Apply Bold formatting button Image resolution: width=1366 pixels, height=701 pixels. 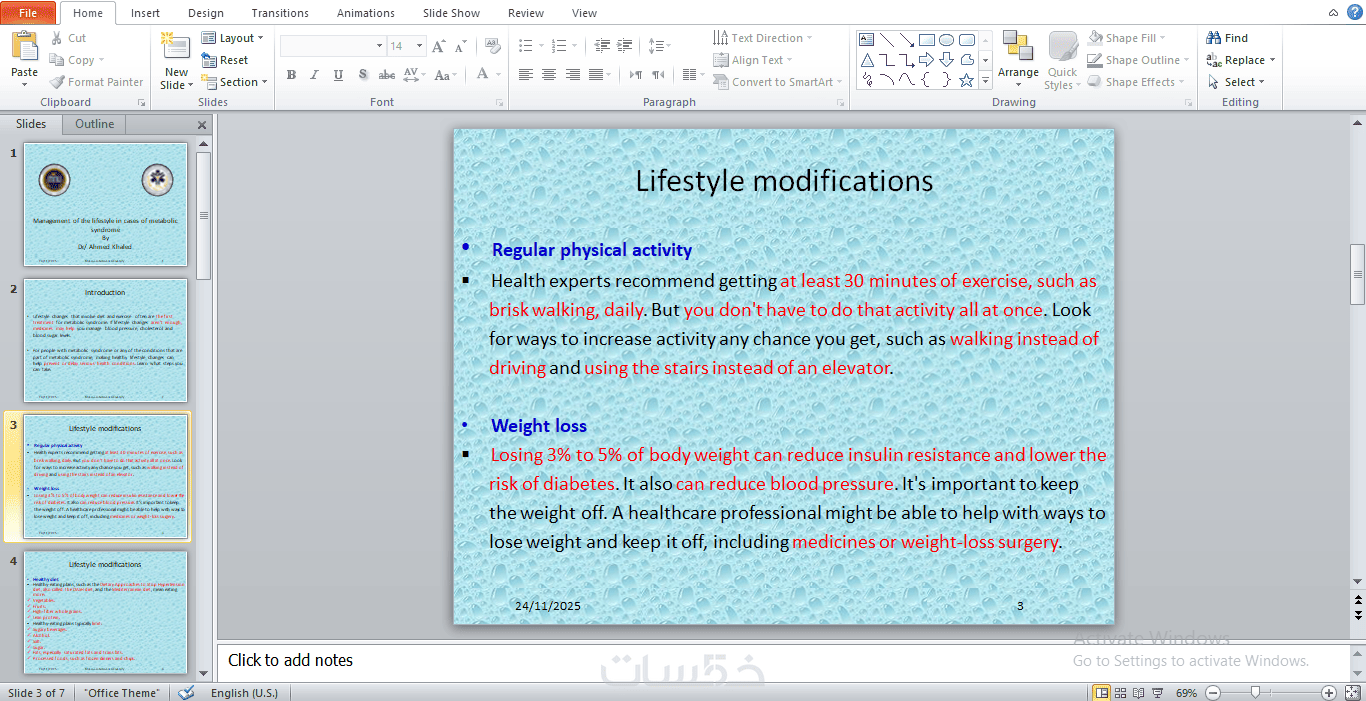tap(291, 74)
